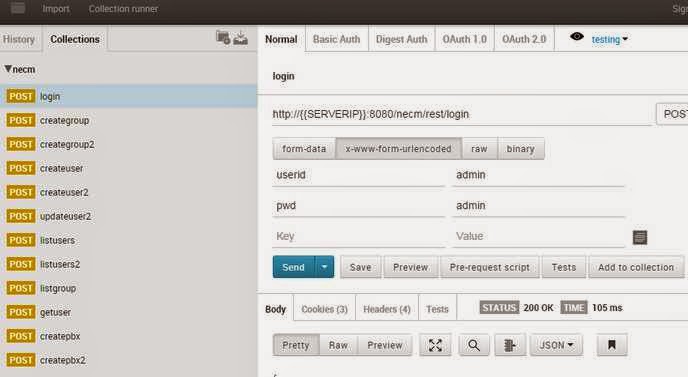Open the POST method dropdown
The width and height of the screenshot is (688, 377).
click(672, 114)
